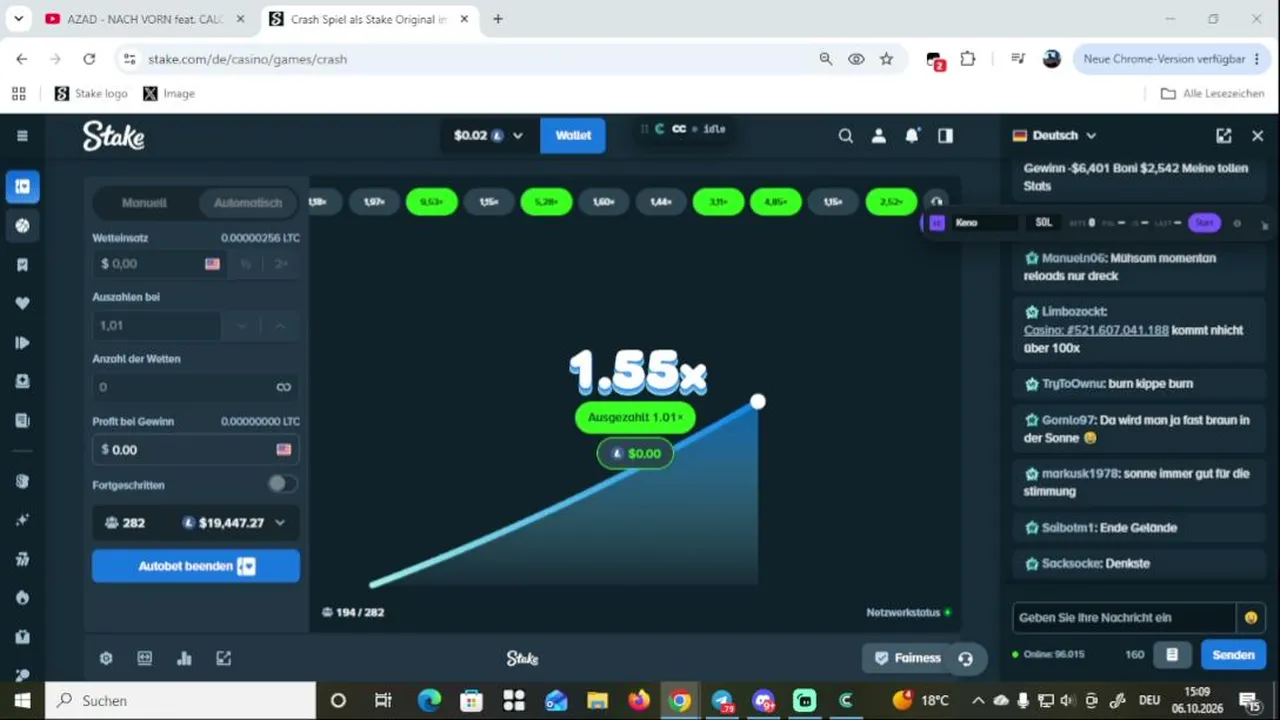1280x720 pixels.
Task: Open the emoji picker in chat
Action: [x=1251, y=618]
